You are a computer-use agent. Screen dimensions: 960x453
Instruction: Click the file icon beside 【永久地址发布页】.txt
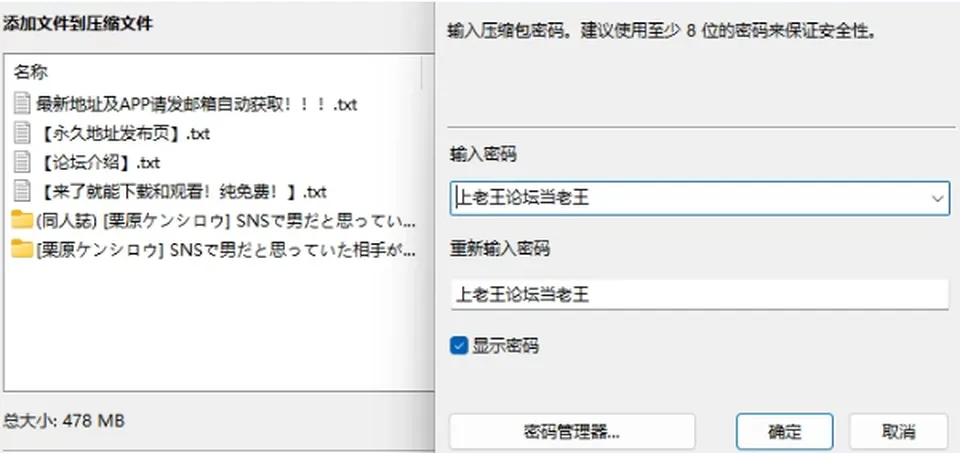click(22, 133)
